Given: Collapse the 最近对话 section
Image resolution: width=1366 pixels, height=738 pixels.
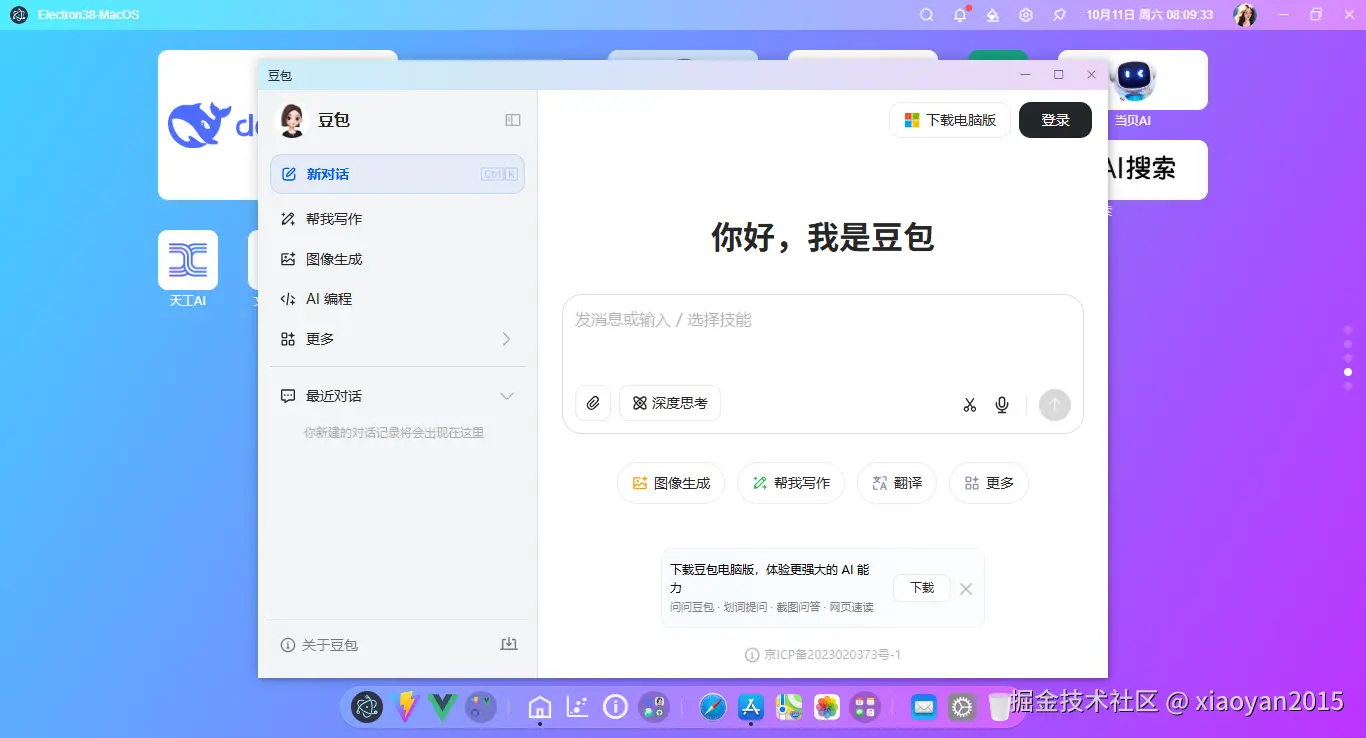Looking at the screenshot, I should (507, 395).
